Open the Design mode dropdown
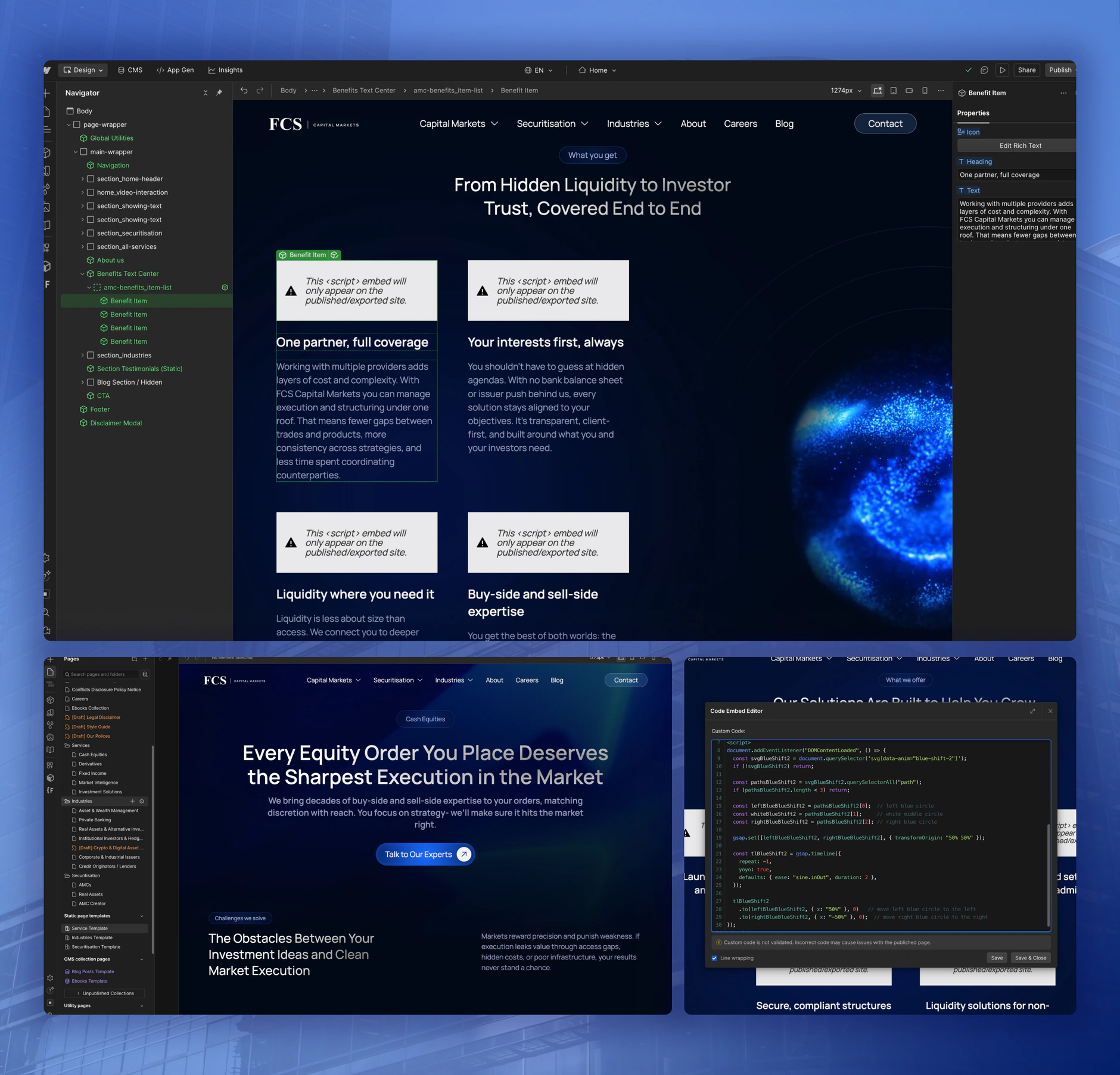 [83, 70]
